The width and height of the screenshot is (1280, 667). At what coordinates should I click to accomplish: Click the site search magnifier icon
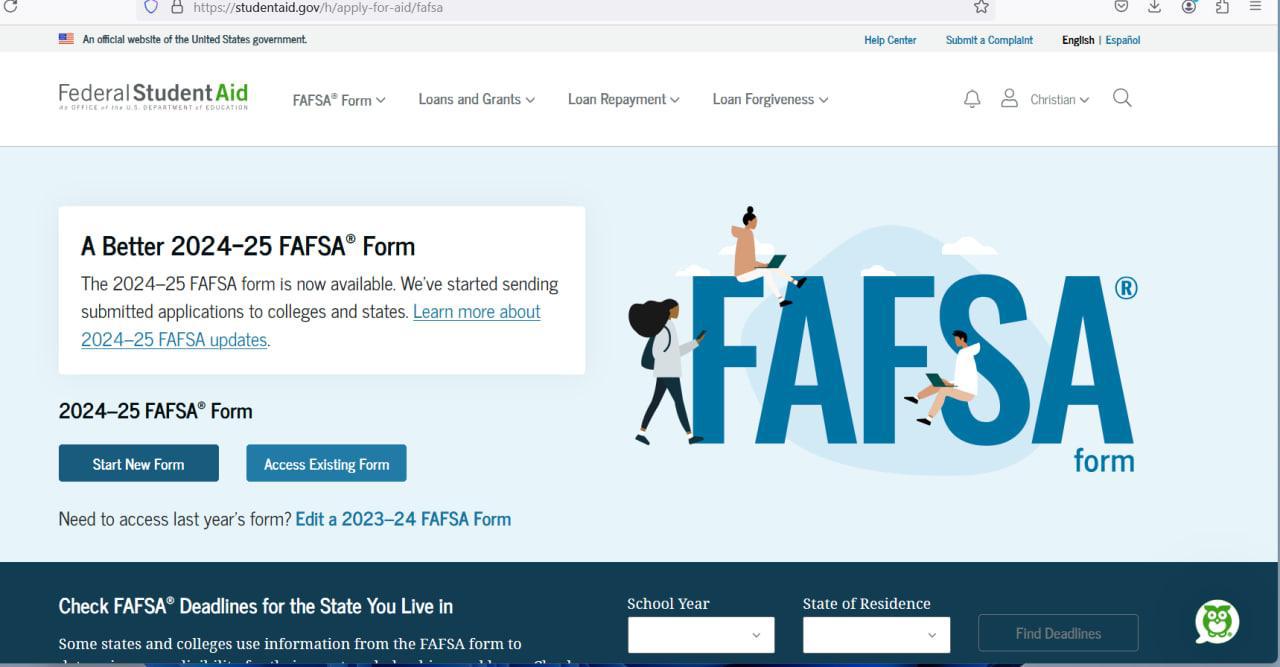pyautogui.click(x=1122, y=98)
